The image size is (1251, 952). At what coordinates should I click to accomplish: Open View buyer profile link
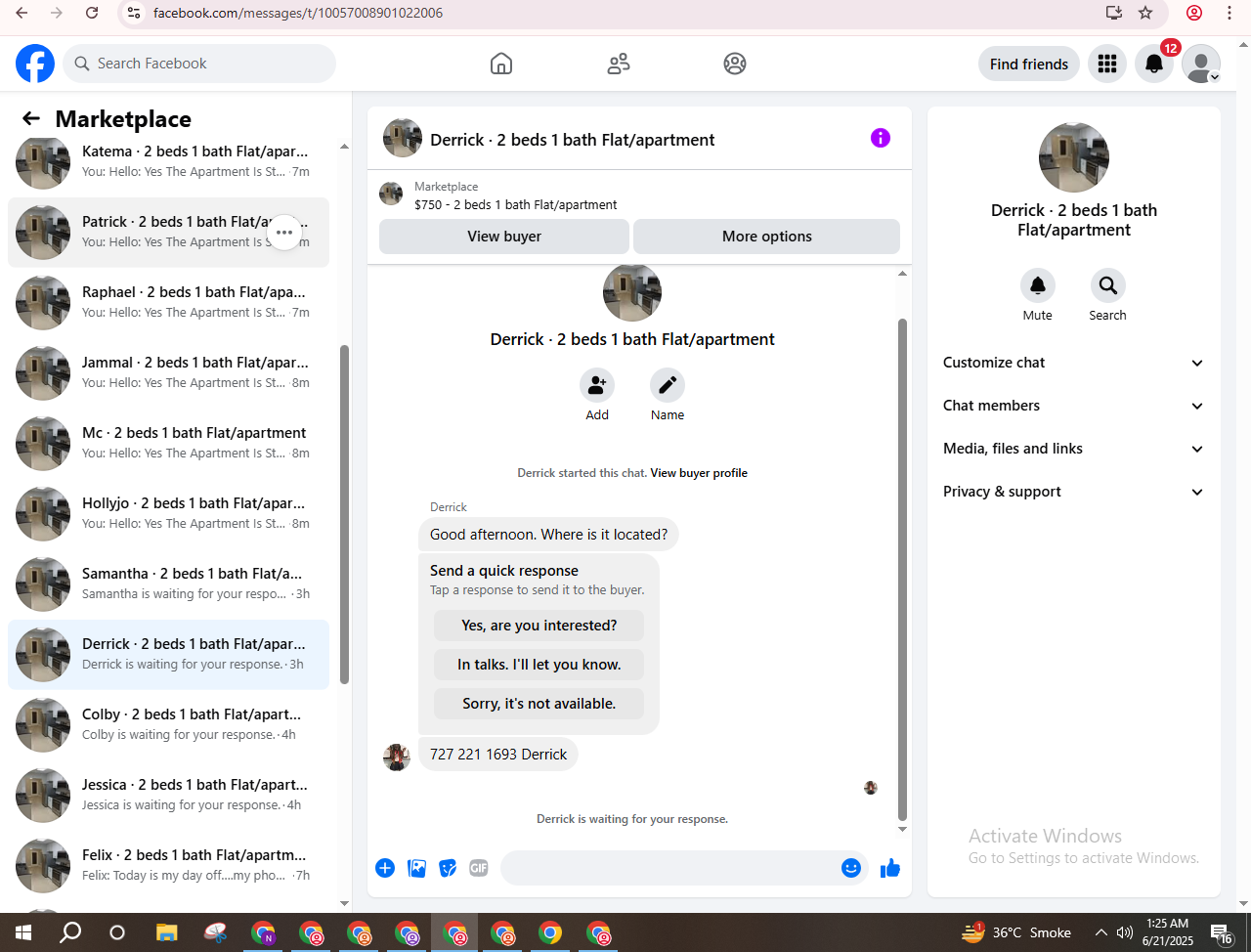tap(699, 473)
